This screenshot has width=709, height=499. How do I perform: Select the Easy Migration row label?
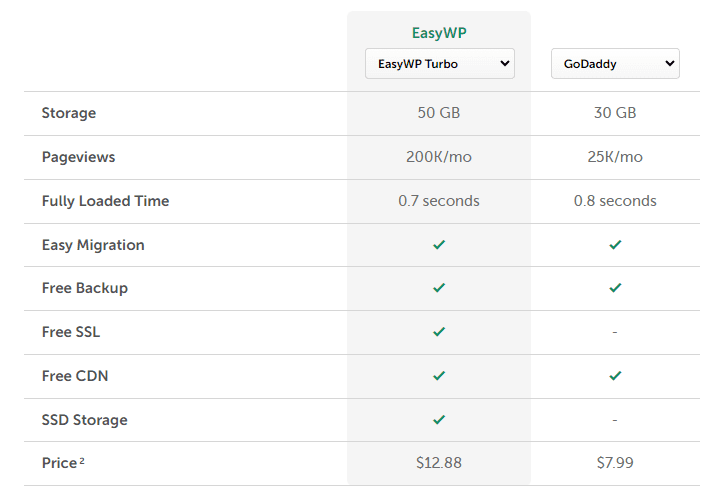93,245
